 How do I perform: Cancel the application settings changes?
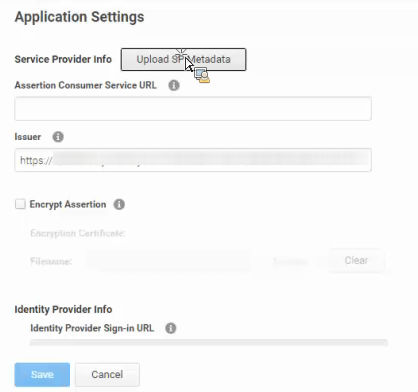(107, 374)
